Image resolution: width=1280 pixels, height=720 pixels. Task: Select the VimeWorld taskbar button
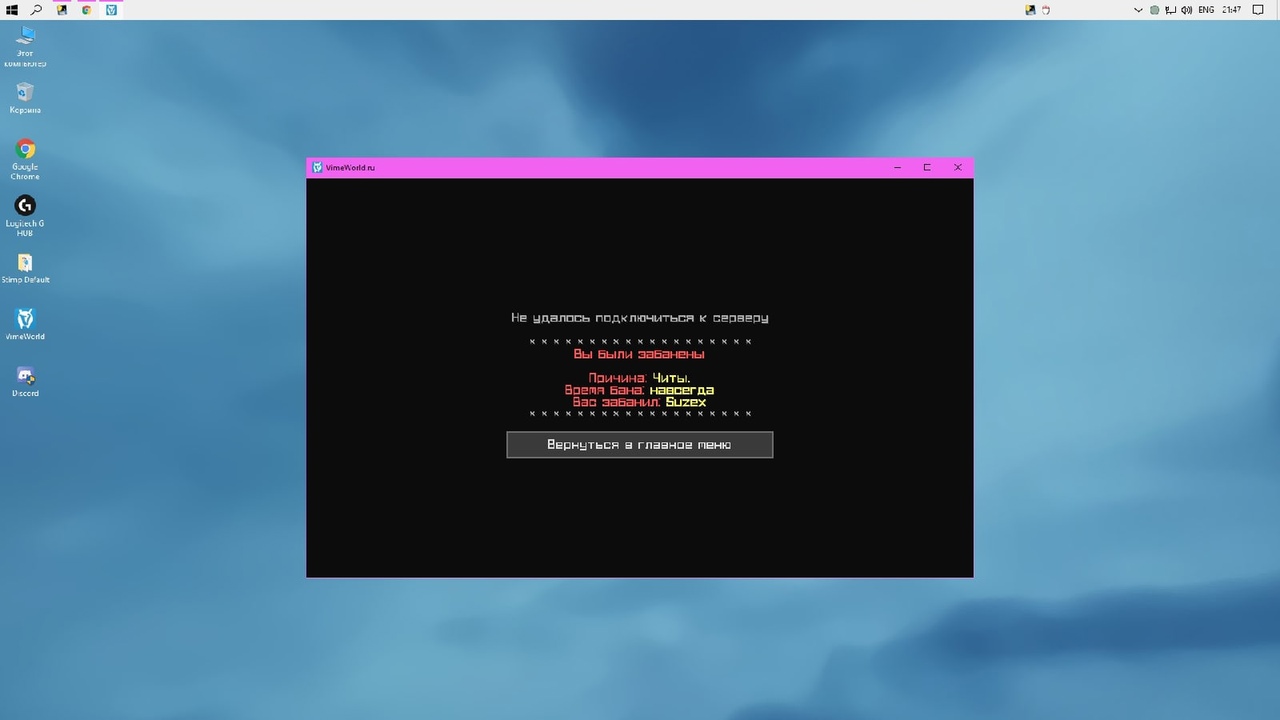(111, 10)
